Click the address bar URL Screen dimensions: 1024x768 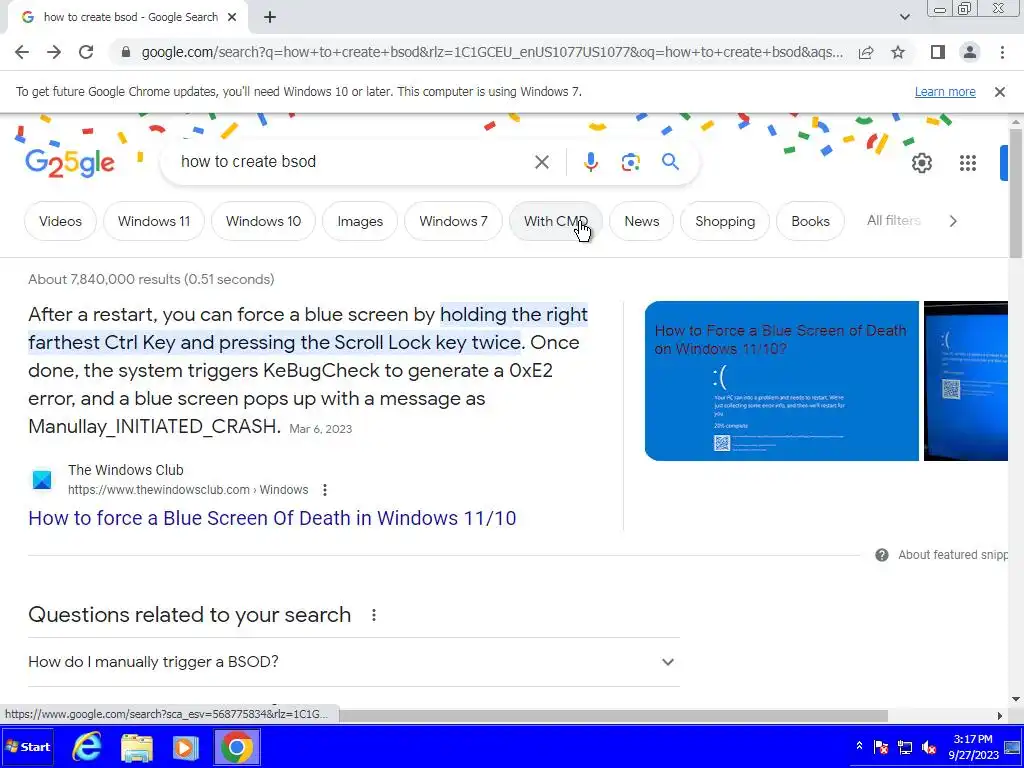[492, 52]
